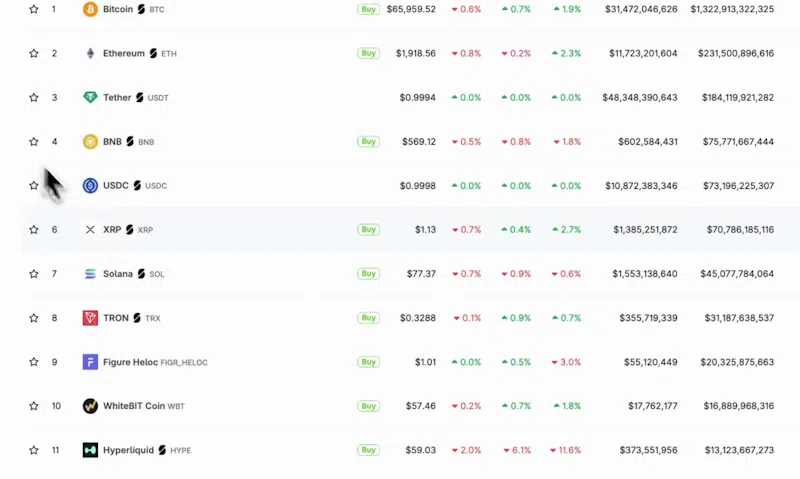Toggle the star for XRP row
The width and height of the screenshot is (800, 479).
point(34,230)
